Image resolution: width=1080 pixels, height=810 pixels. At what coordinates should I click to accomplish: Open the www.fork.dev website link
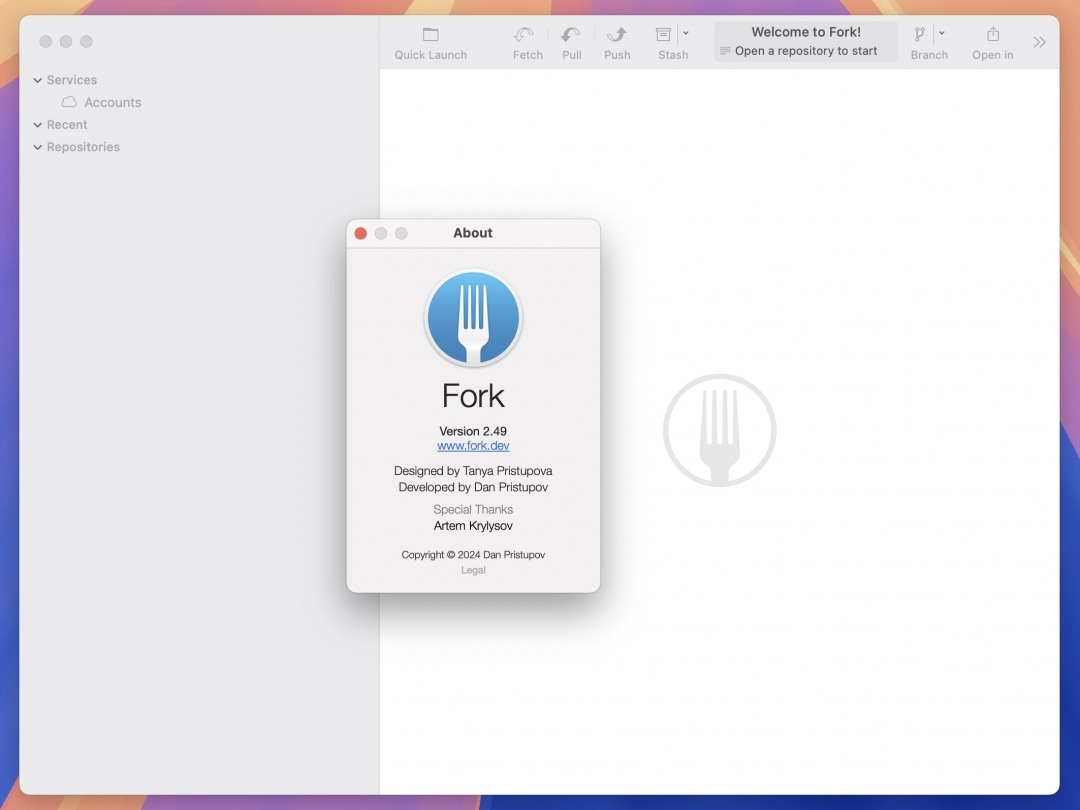coord(473,445)
